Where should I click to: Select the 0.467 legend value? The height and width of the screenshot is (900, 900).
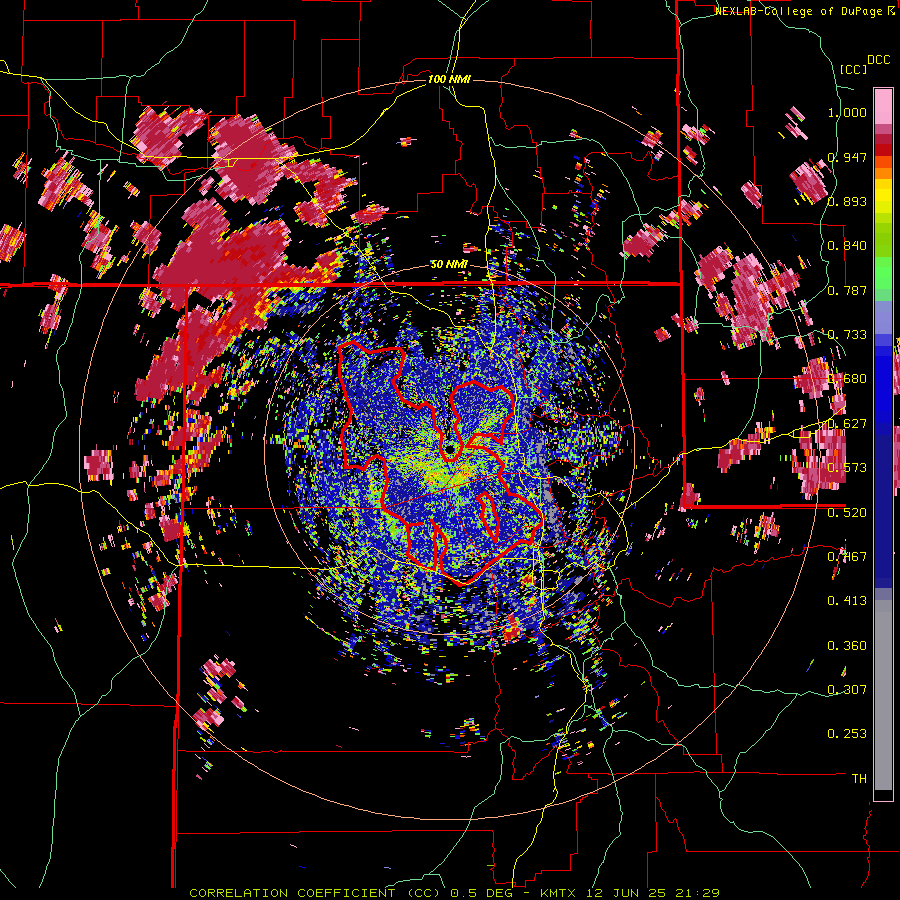(x=847, y=557)
